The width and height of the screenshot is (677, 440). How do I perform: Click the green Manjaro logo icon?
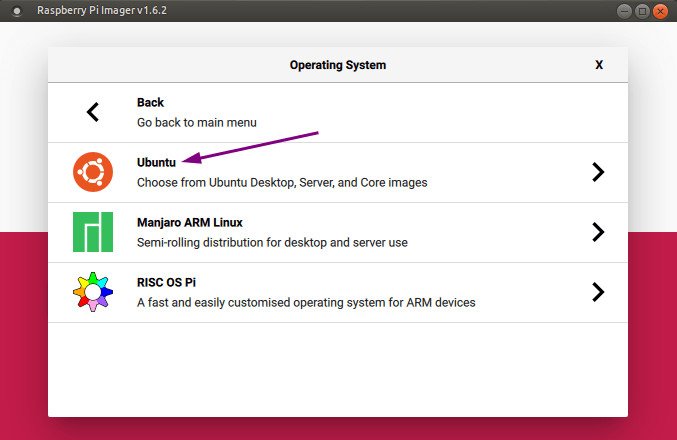coord(93,232)
